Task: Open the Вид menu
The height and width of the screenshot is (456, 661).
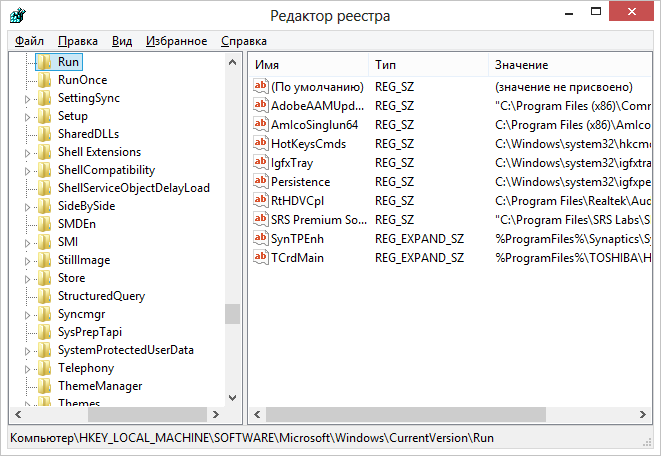Action: (122, 41)
